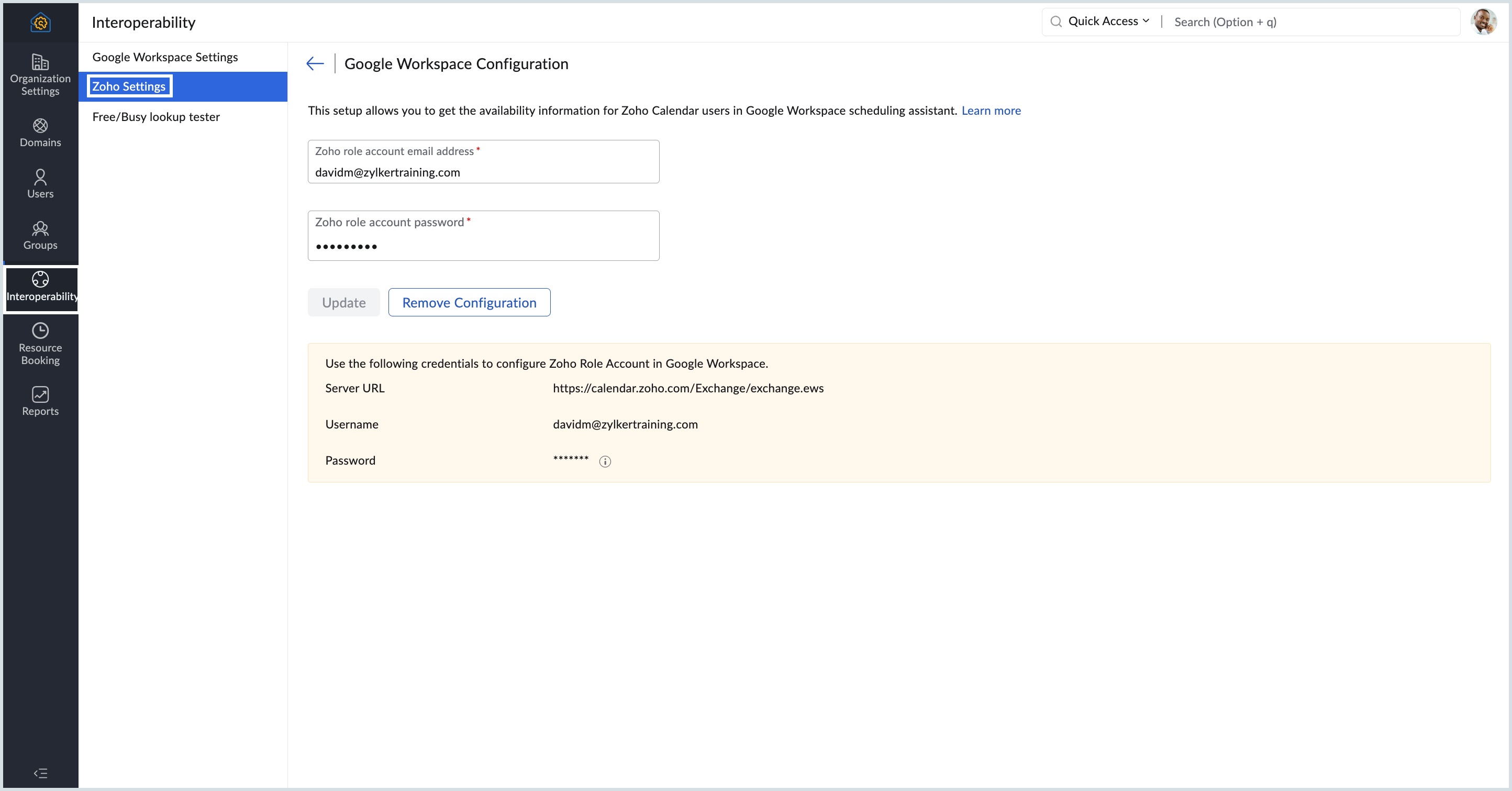The image size is (1512, 791).
Task: Click the Password label in credentials box
Action: 350,460
